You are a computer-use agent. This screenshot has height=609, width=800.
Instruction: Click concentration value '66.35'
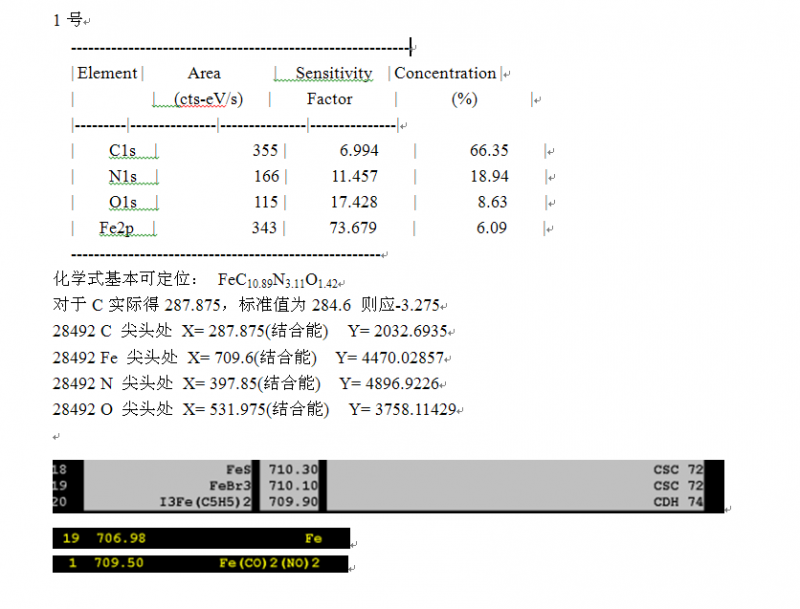click(489, 150)
